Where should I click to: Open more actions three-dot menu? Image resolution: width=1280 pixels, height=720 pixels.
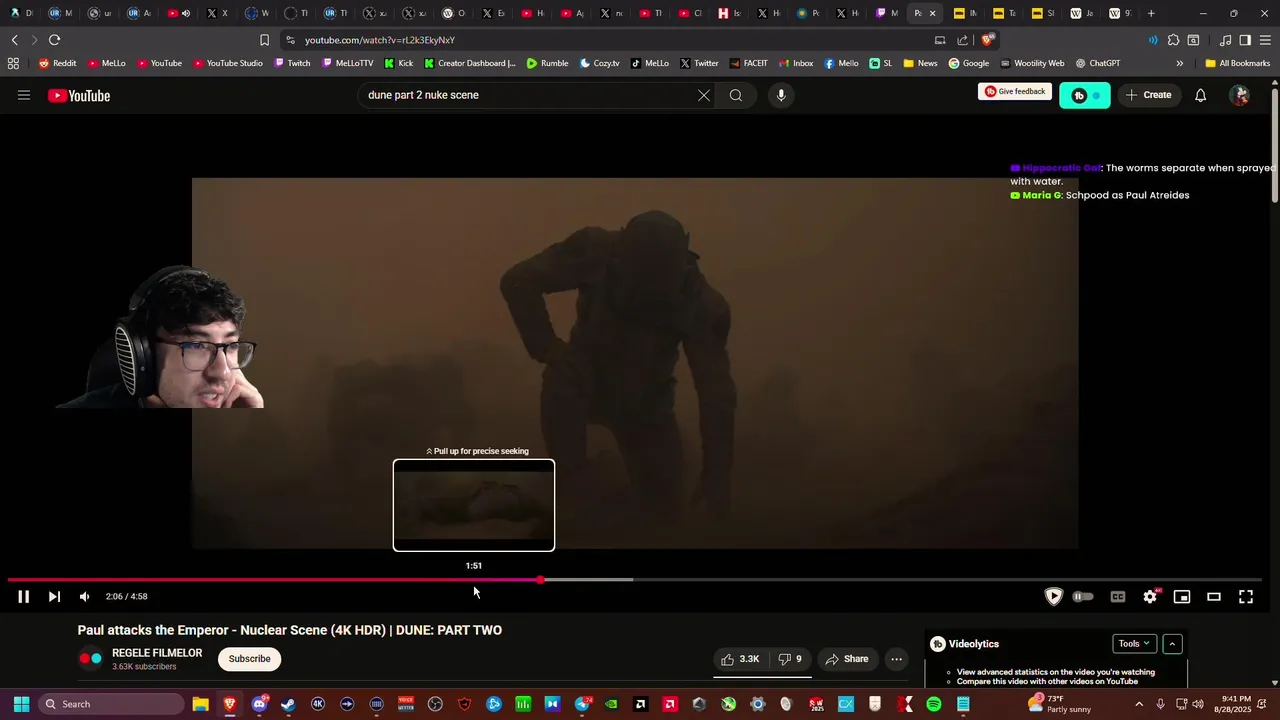897,659
